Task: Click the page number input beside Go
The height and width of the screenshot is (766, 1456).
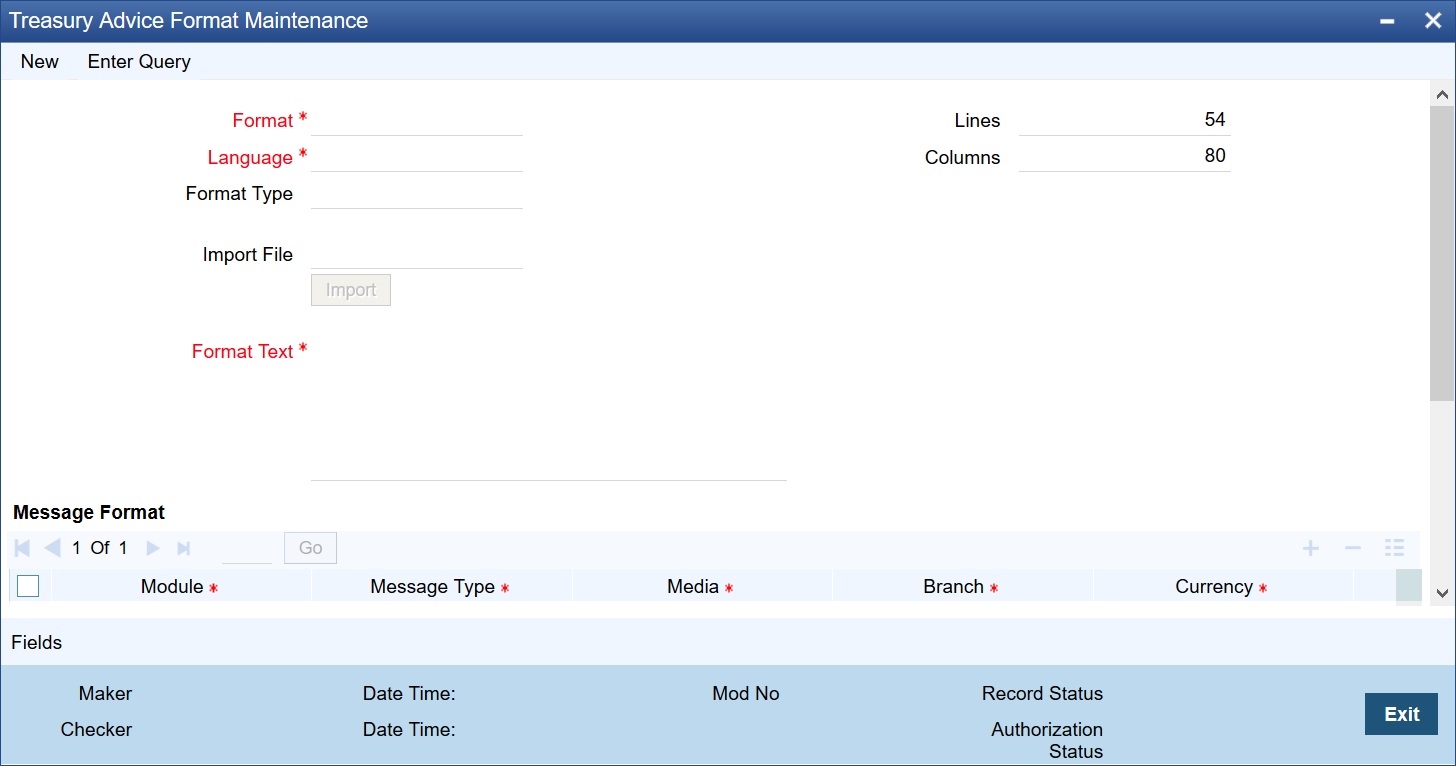Action: (x=247, y=548)
